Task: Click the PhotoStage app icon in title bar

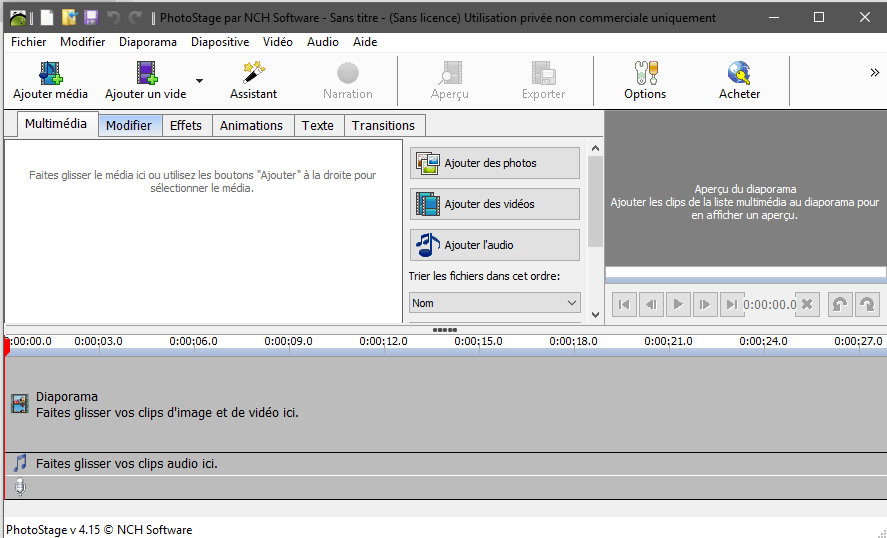Action: (x=18, y=18)
